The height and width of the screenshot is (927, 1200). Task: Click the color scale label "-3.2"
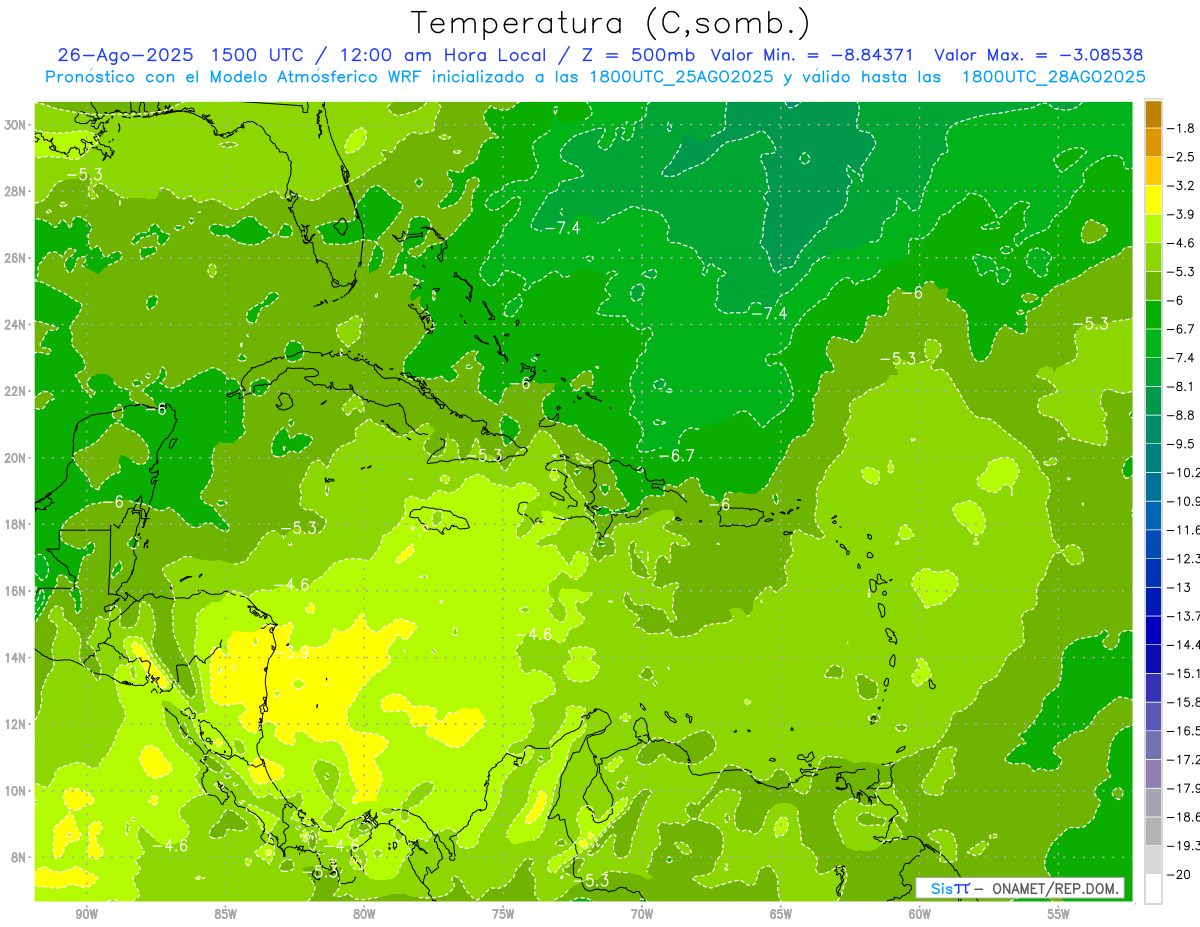tap(1182, 185)
